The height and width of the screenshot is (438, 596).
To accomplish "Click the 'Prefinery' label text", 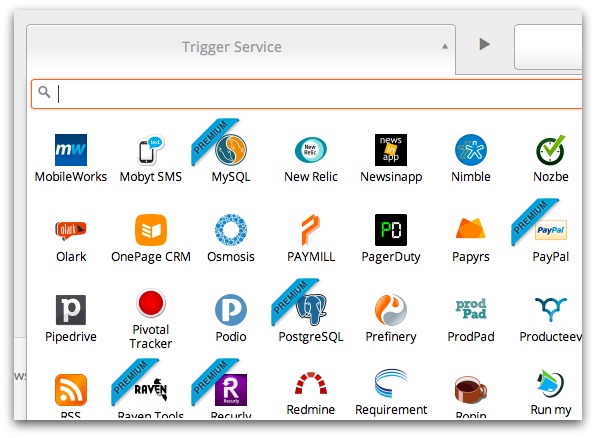I will 391,337.
